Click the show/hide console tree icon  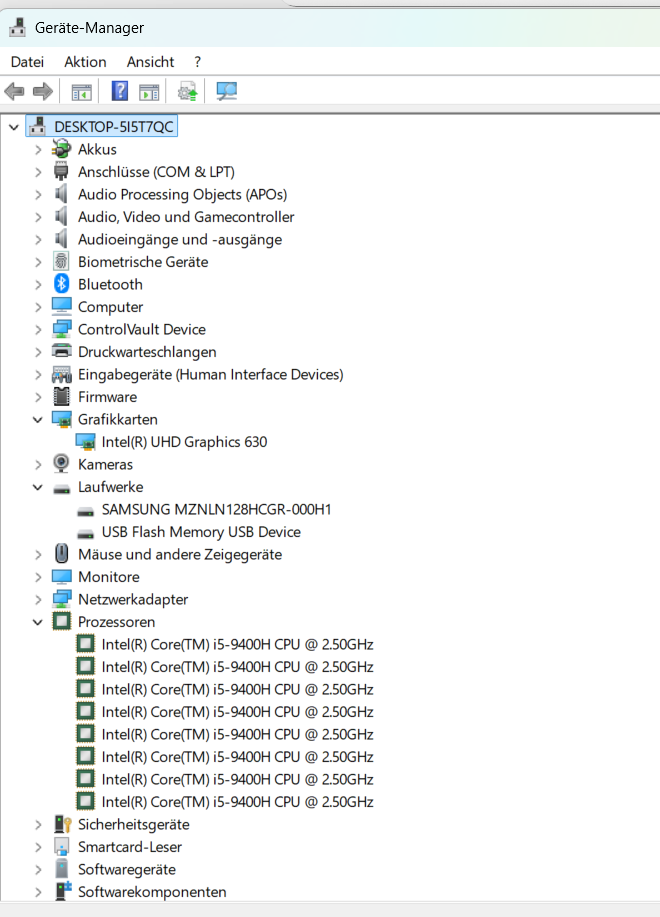[81, 92]
